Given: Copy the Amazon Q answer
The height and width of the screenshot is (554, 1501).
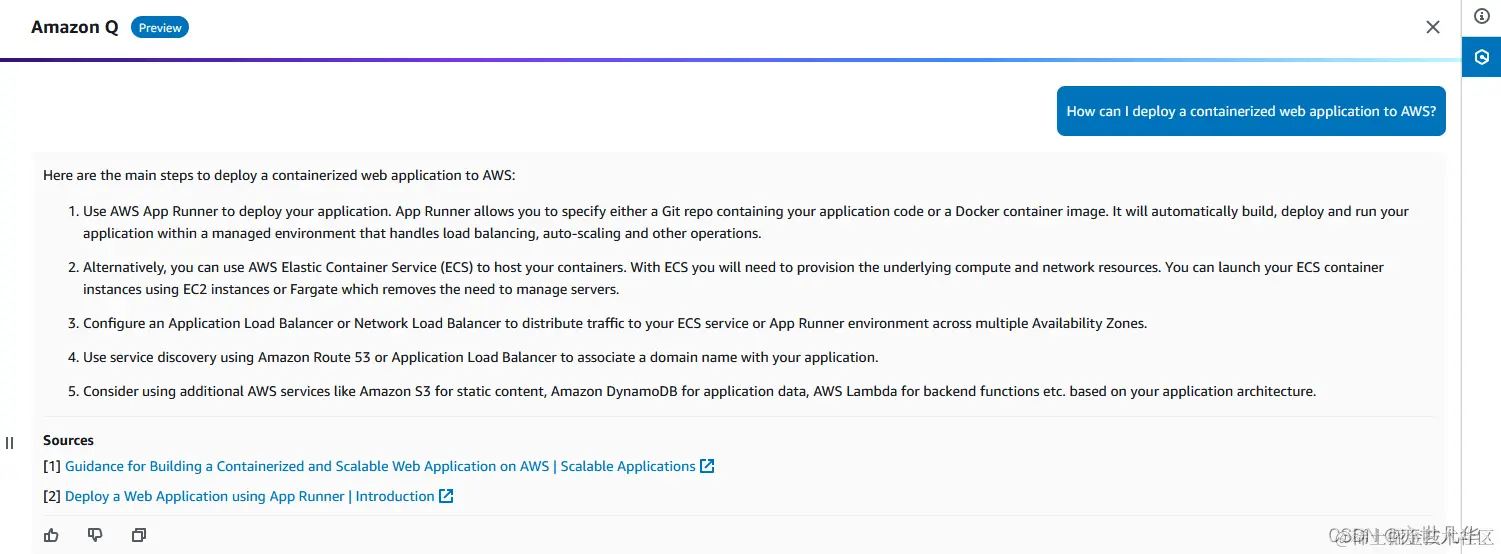Looking at the screenshot, I should point(139,535).
